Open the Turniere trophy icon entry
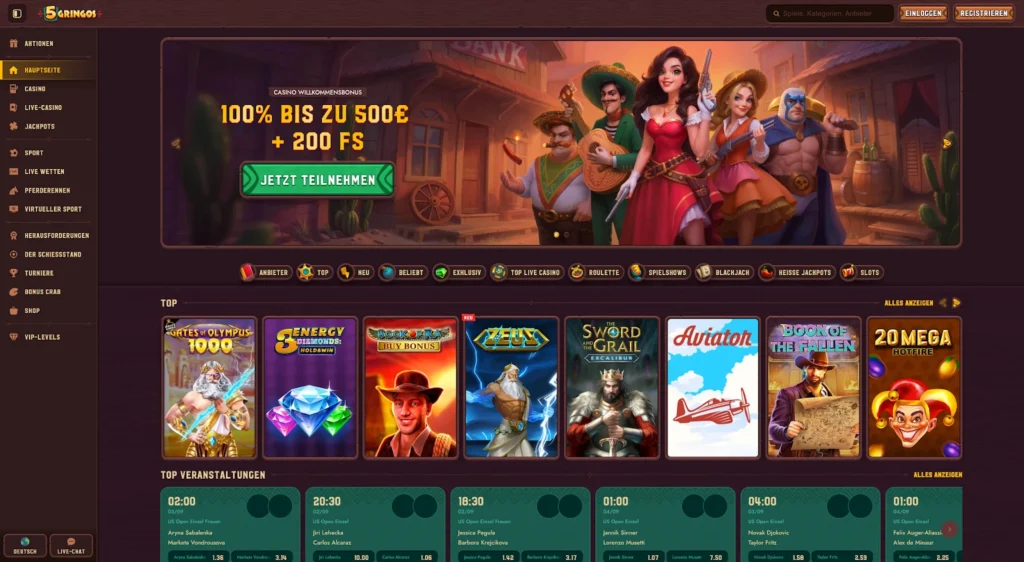Image resolution: width=1024 pixels, height=562 pixels. coord(14,273)
